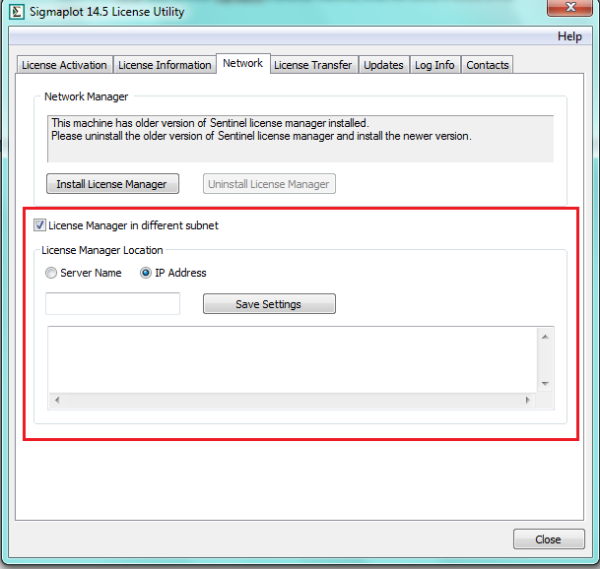
Task: Switch to the License Activation tab
Action: click(x=64, y=65)
